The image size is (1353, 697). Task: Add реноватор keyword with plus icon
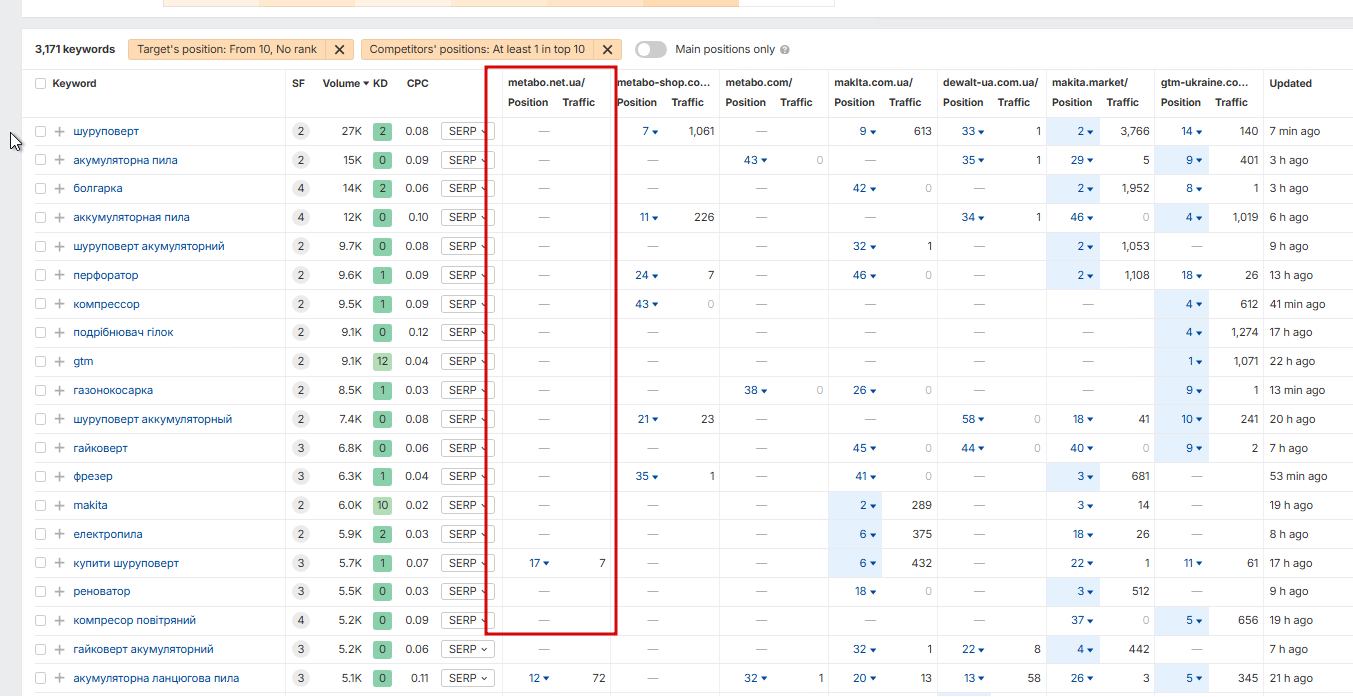pos(60,591)
